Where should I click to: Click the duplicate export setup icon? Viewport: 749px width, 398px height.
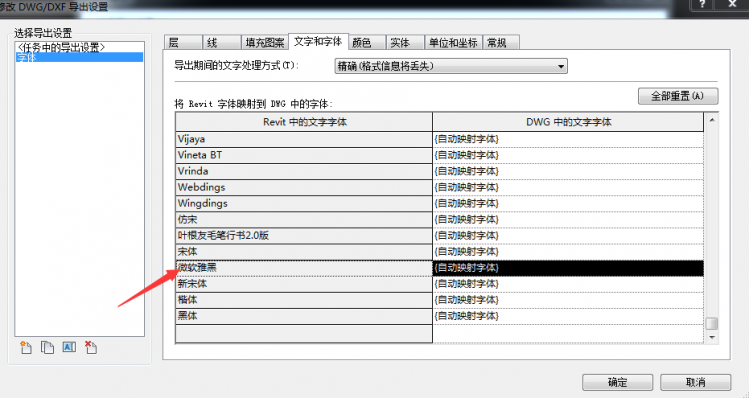(47, 347)
